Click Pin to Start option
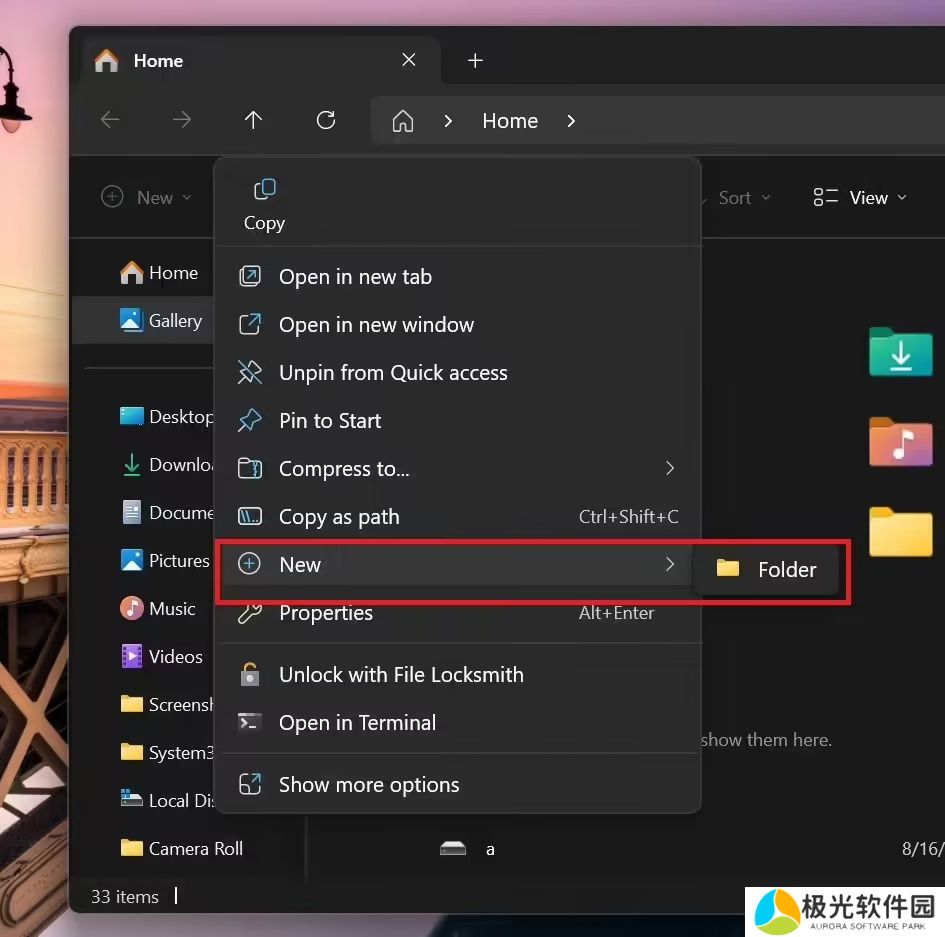 point(329,421)
